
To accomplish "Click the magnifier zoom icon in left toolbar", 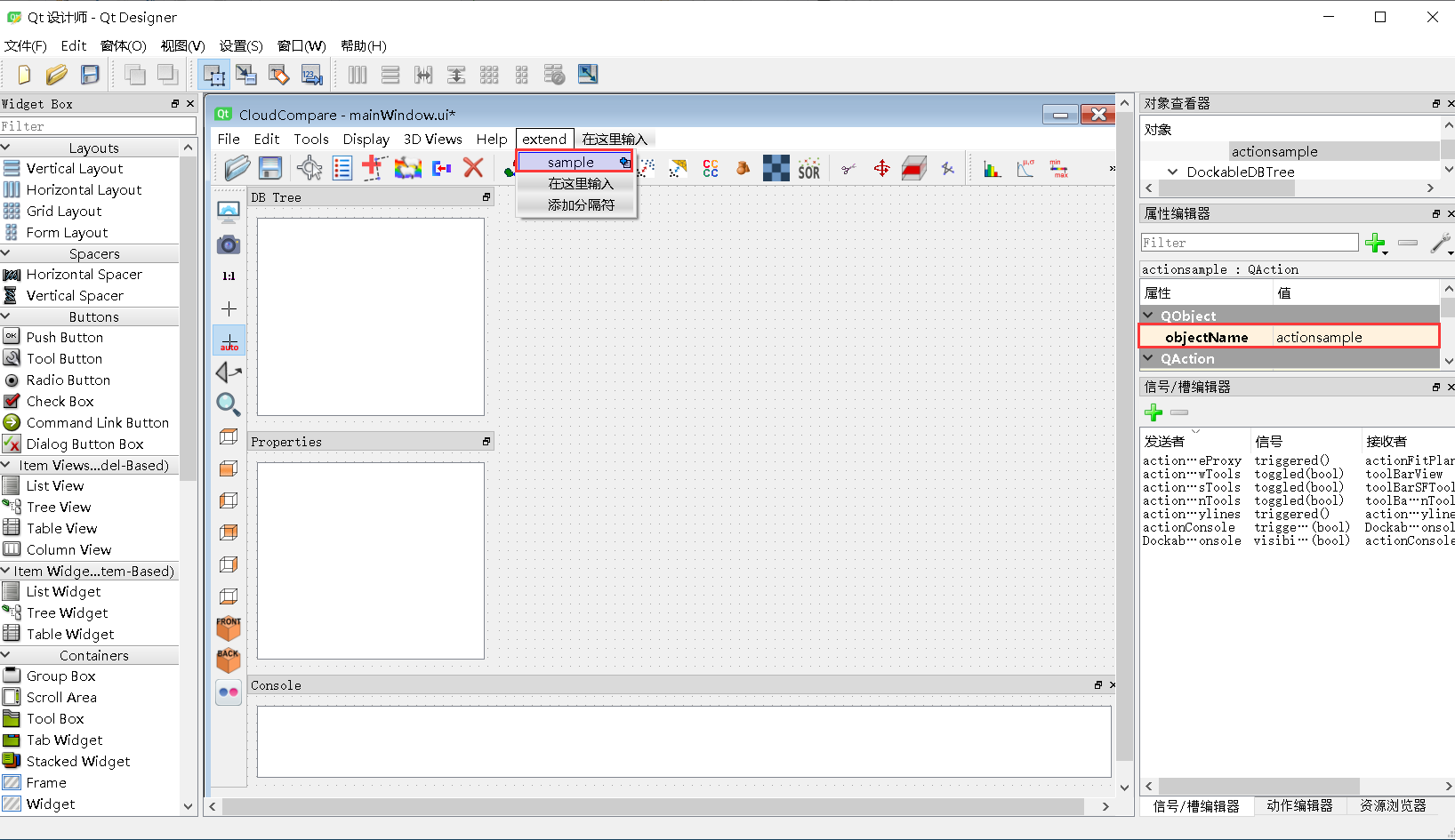I will (229, 404).
